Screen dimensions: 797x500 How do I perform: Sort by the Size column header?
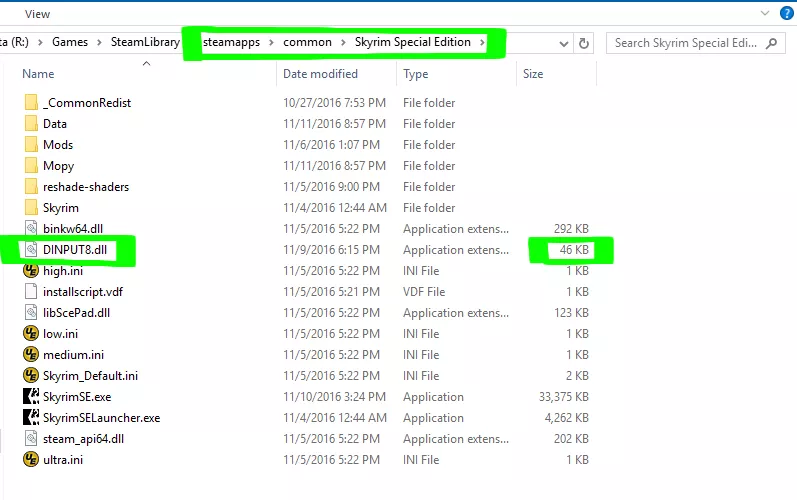point(533,74)
